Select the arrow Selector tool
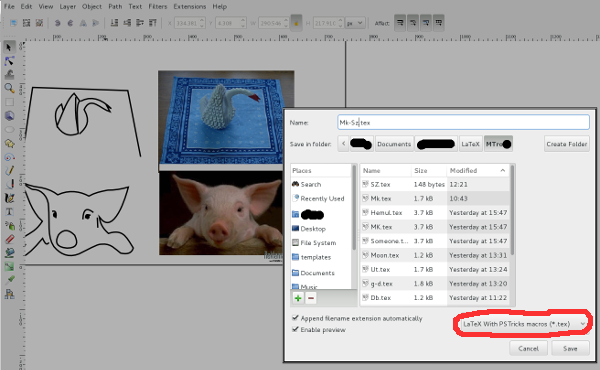Screen dimensions: 600x370 (9, 47)
